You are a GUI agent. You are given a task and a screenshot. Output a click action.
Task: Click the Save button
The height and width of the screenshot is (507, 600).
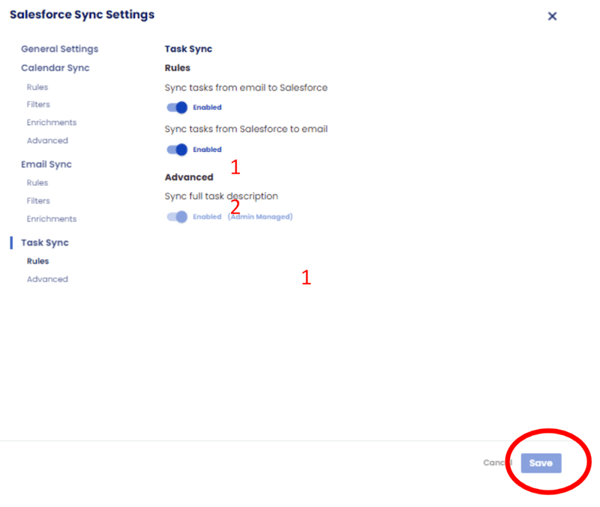click(541, 463)
